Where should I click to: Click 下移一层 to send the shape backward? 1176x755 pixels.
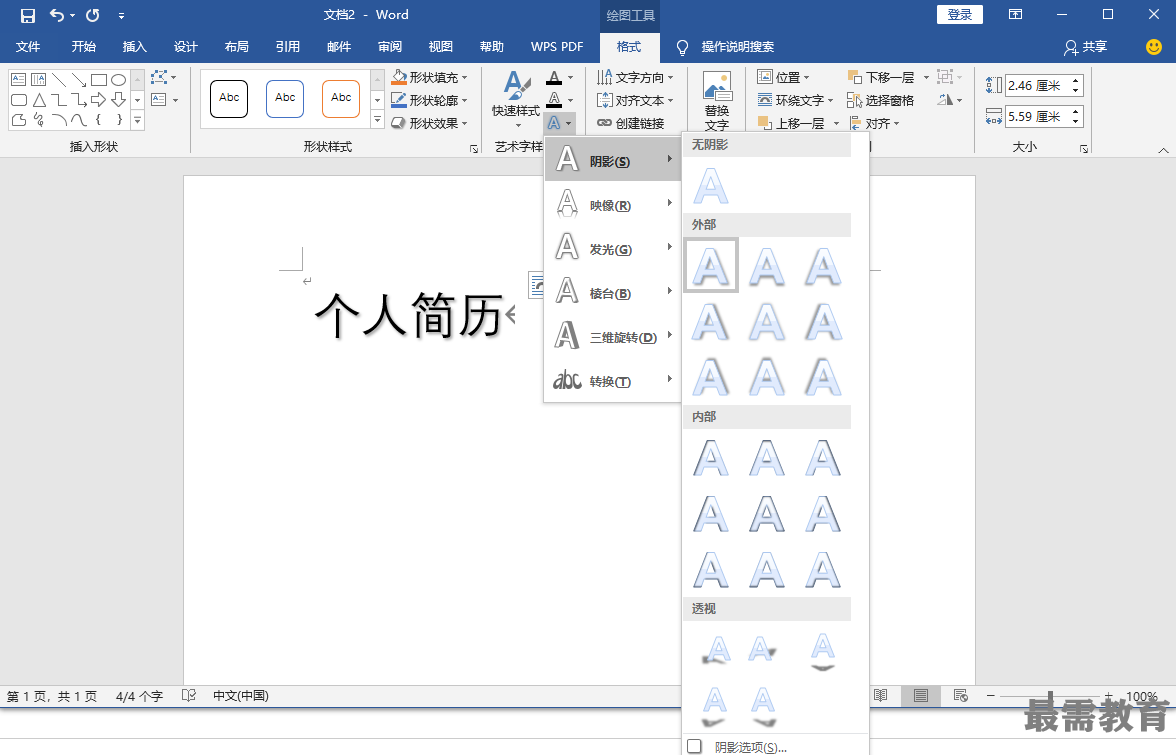point(880,77)
